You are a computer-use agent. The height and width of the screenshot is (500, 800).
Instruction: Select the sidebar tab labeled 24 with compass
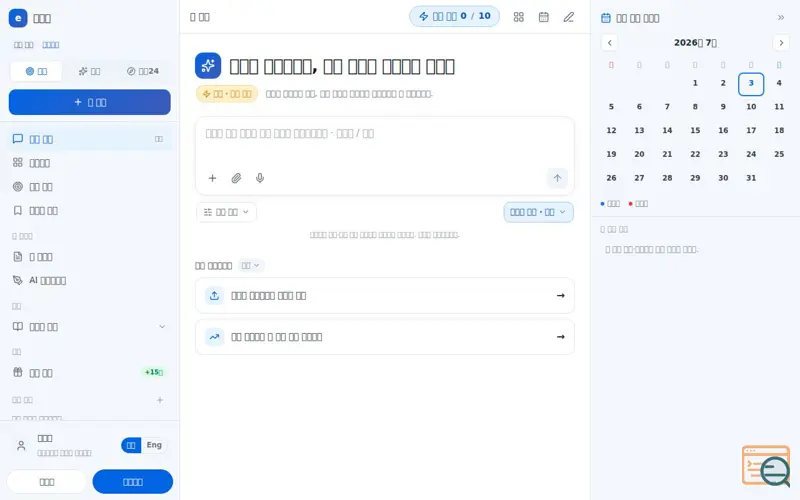point(143,71)
